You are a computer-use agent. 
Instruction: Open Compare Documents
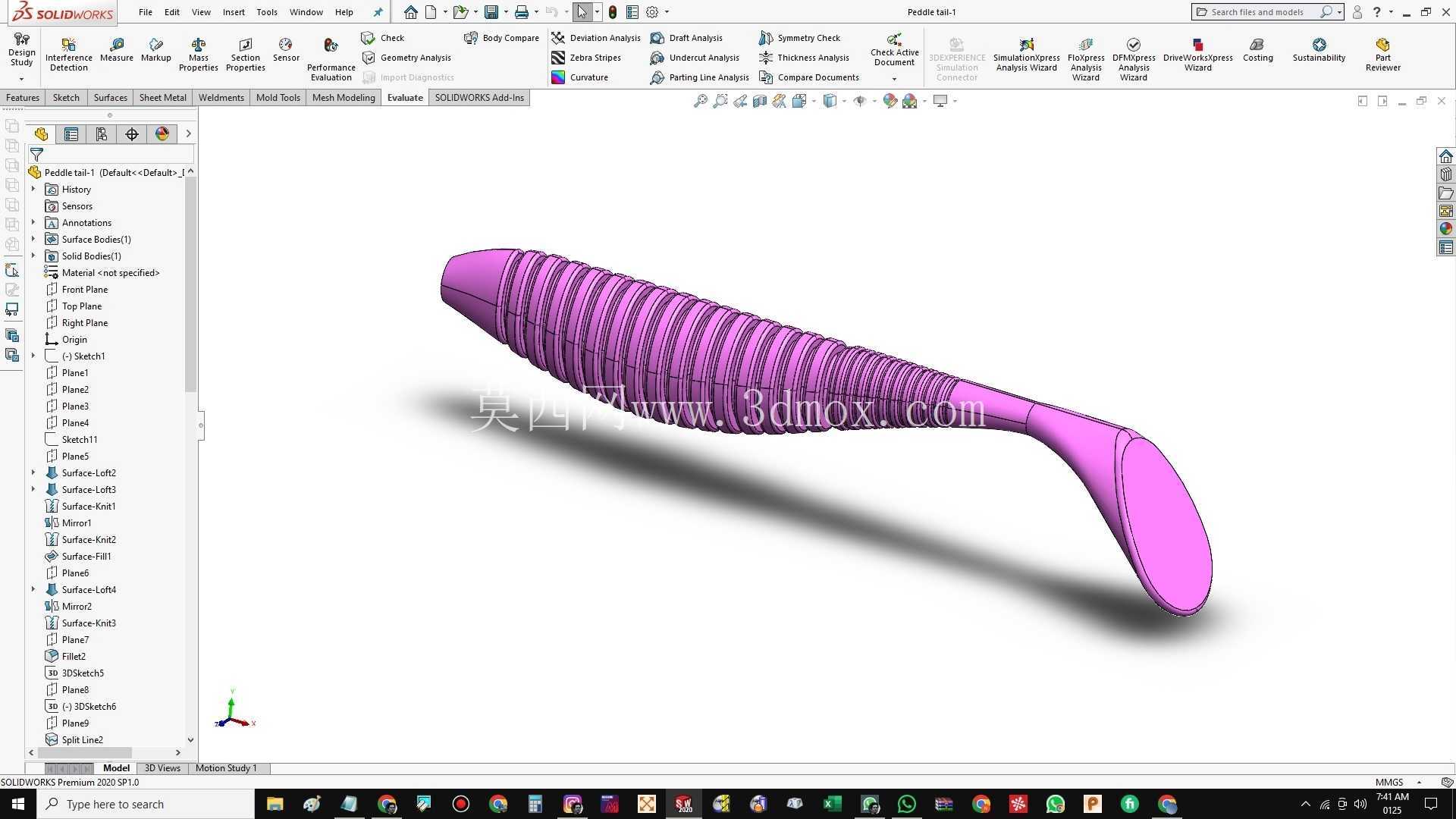(x=809, y=77)
